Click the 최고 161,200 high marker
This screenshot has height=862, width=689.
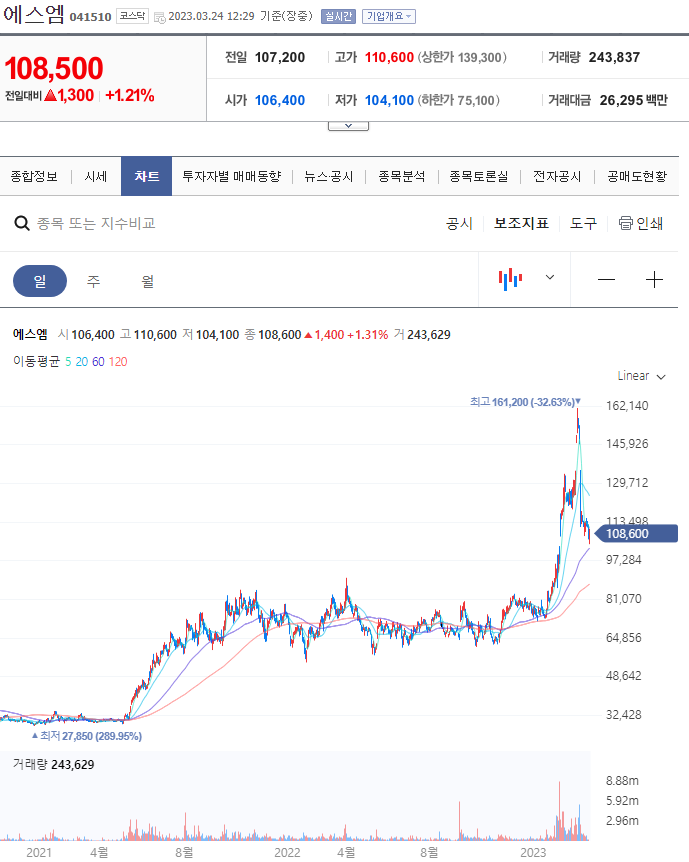[x=525, y=402]
